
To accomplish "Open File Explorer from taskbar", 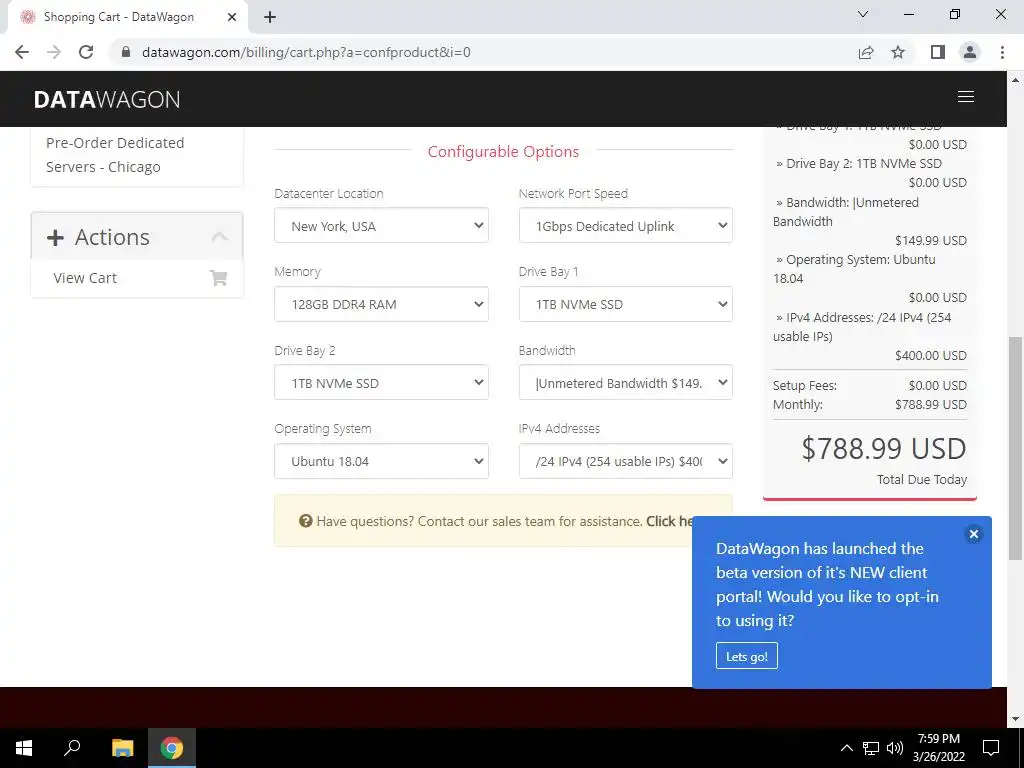I will 122,748.
